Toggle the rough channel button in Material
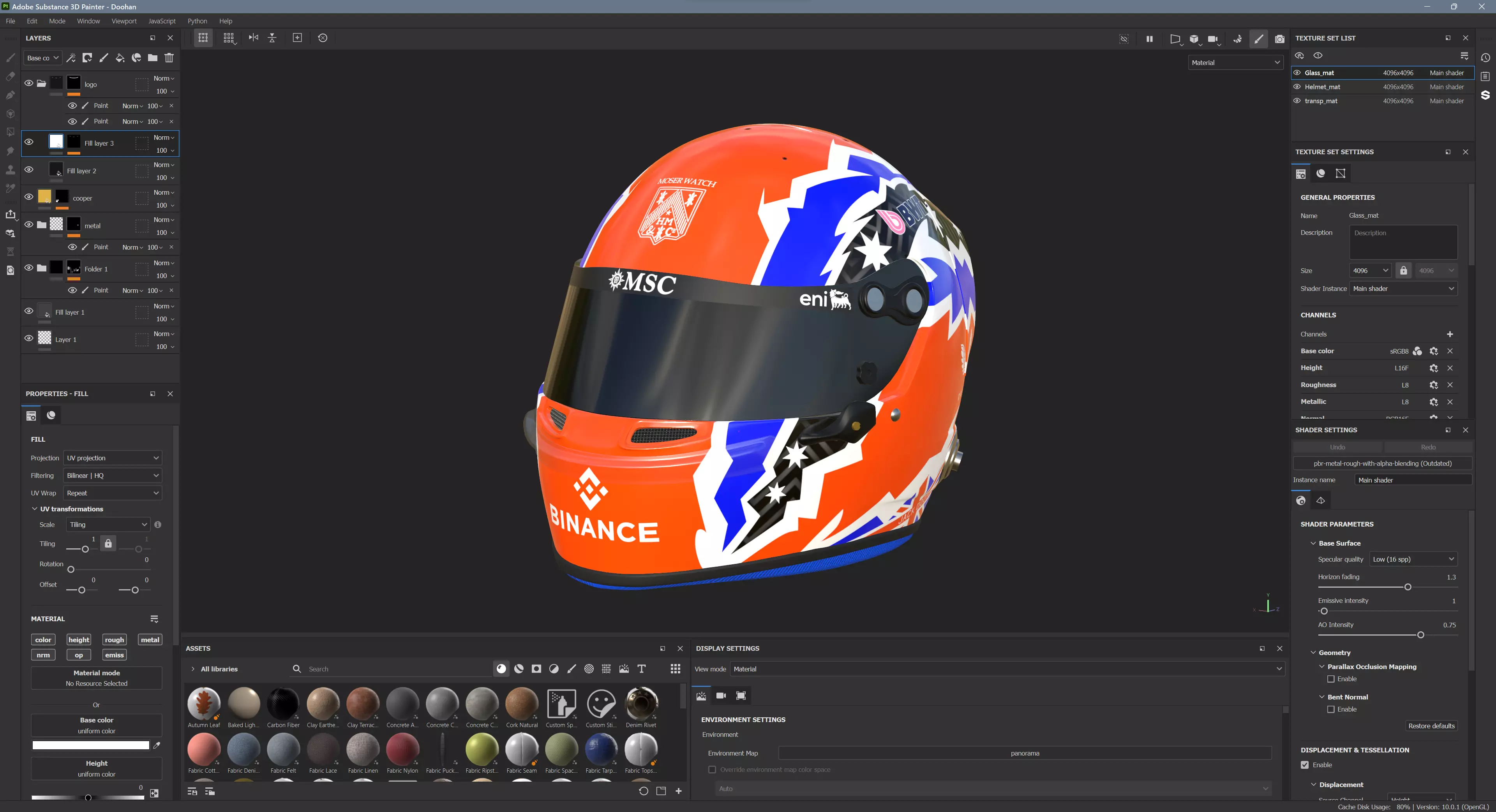1496x812 pixels. click(115, 639)
